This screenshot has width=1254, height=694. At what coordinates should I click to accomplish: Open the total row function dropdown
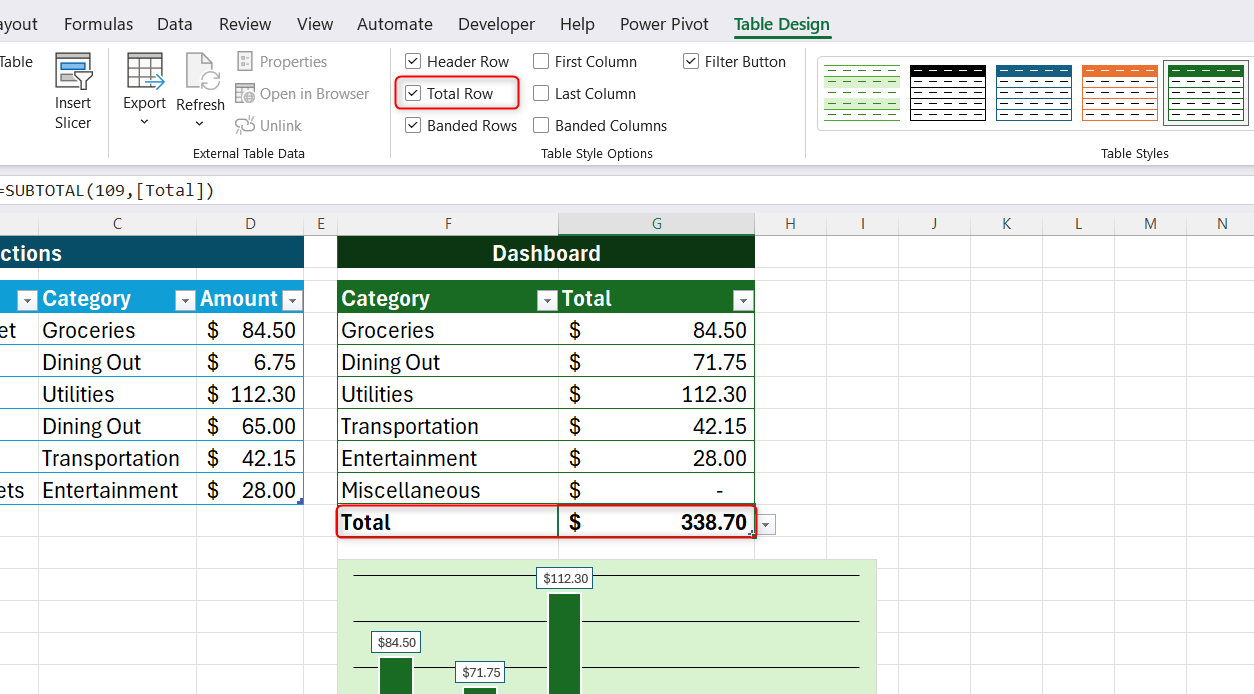767,525
